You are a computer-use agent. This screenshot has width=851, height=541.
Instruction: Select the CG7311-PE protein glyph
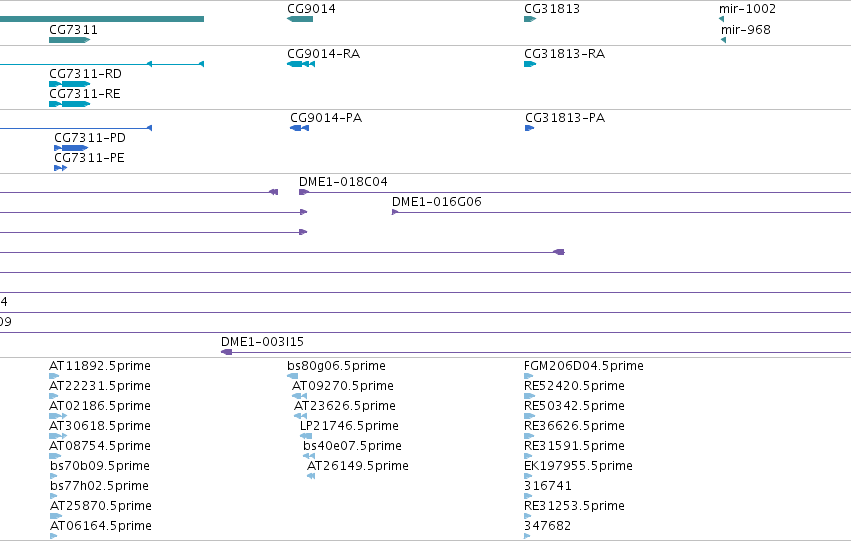tap(60, 168)
